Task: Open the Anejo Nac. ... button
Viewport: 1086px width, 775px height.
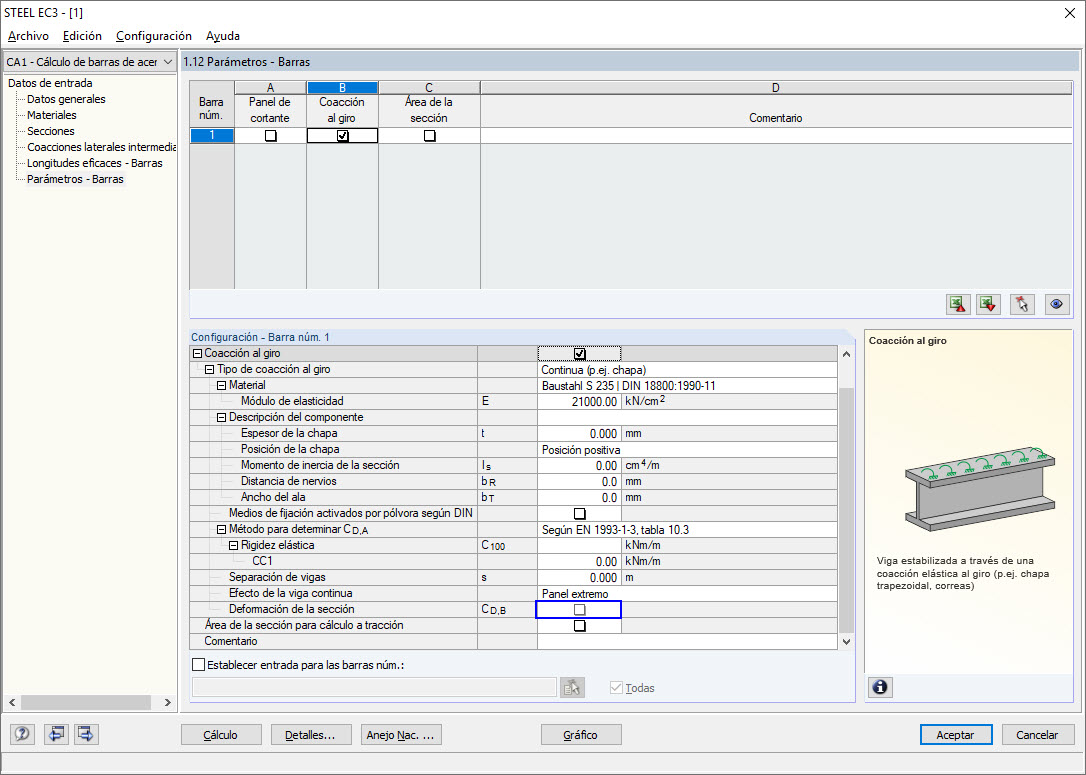Action: (401, 735)
